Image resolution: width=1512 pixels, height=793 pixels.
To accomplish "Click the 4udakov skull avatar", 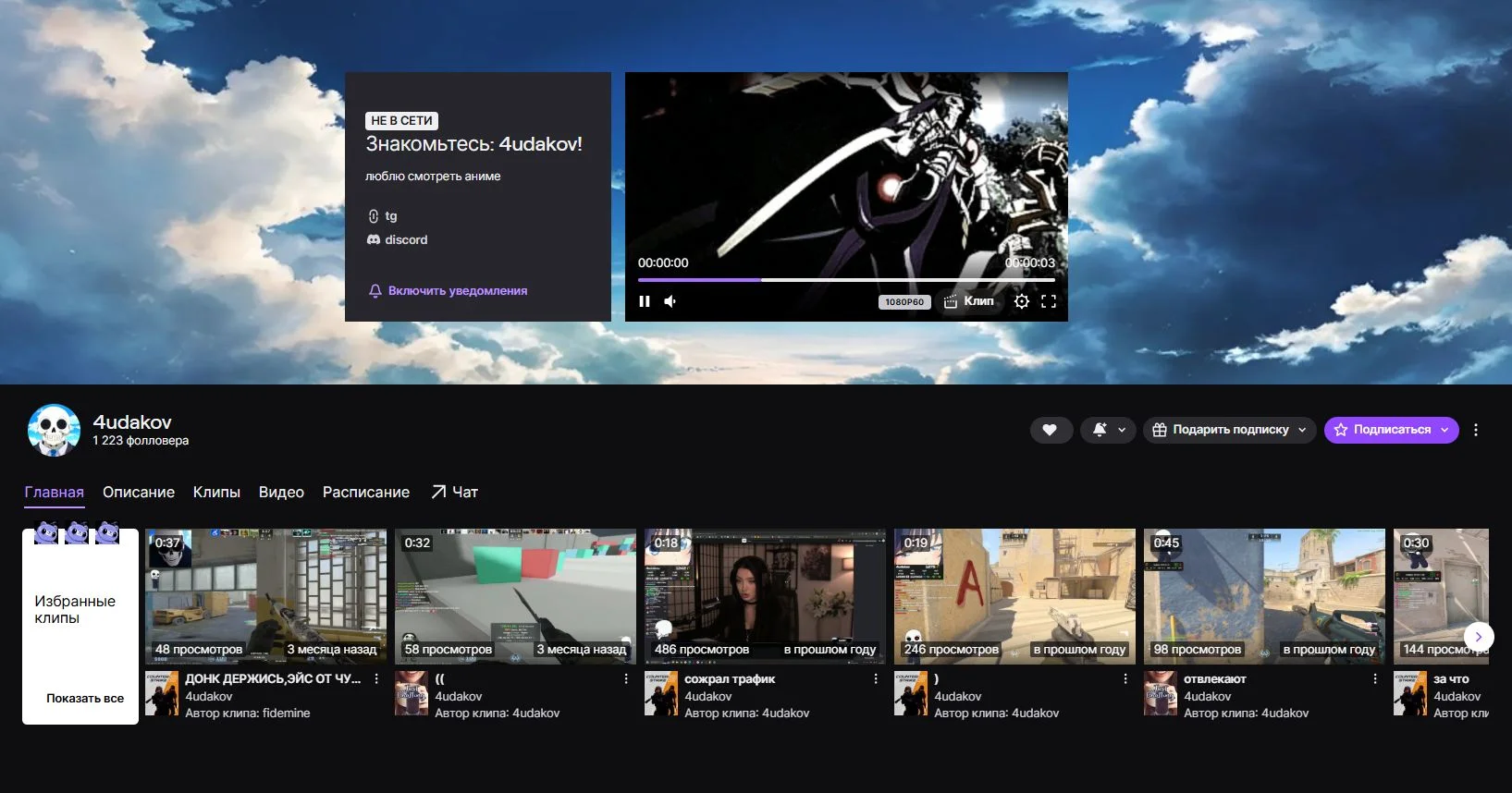I will 54,430.
